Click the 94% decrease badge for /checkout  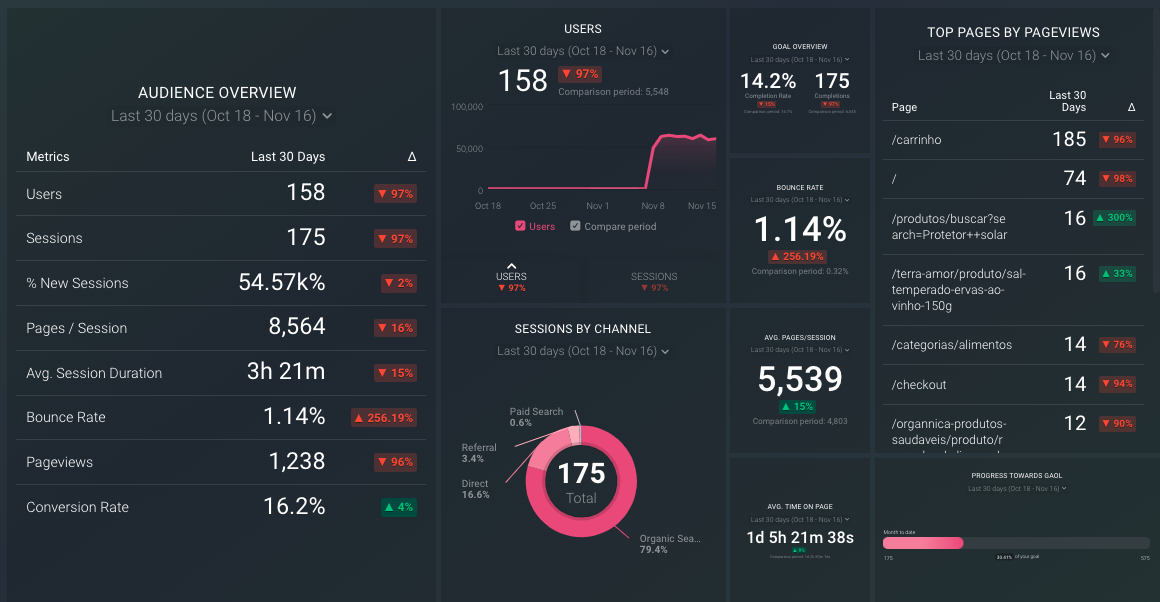[x=1117, y=384]
